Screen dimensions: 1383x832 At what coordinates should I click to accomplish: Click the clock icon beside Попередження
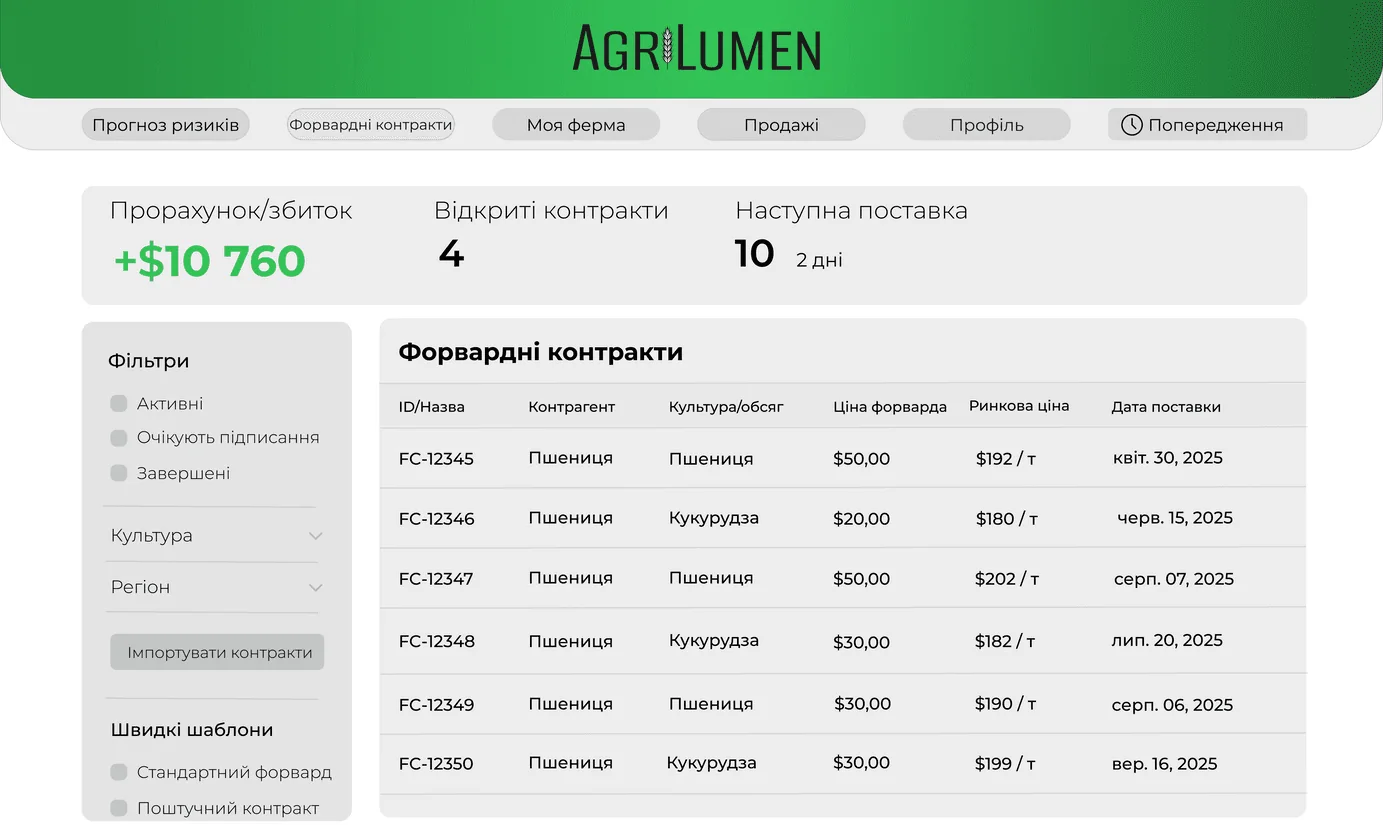tap(1131, 125)
